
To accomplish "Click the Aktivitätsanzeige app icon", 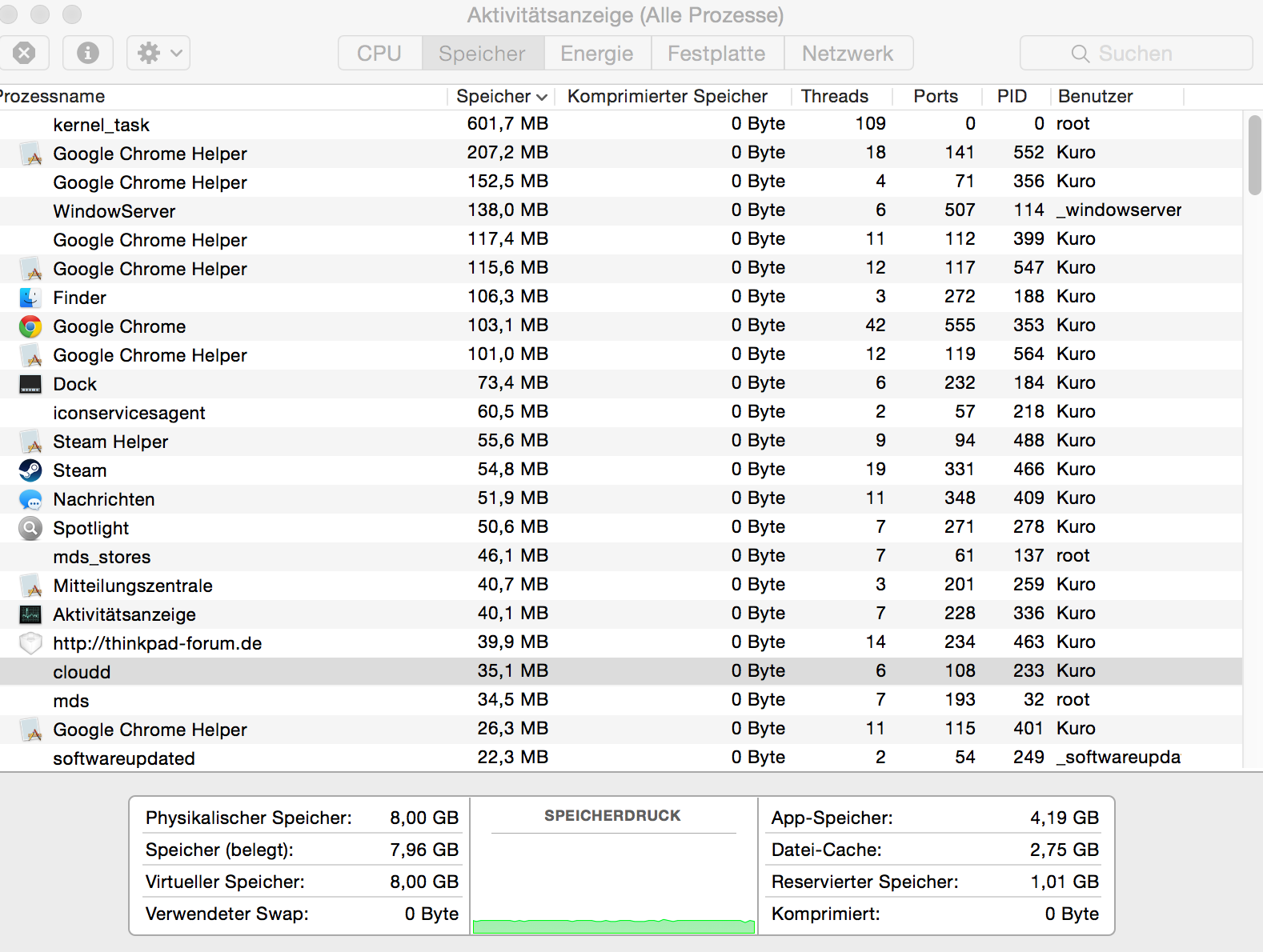I will [30, 614].
